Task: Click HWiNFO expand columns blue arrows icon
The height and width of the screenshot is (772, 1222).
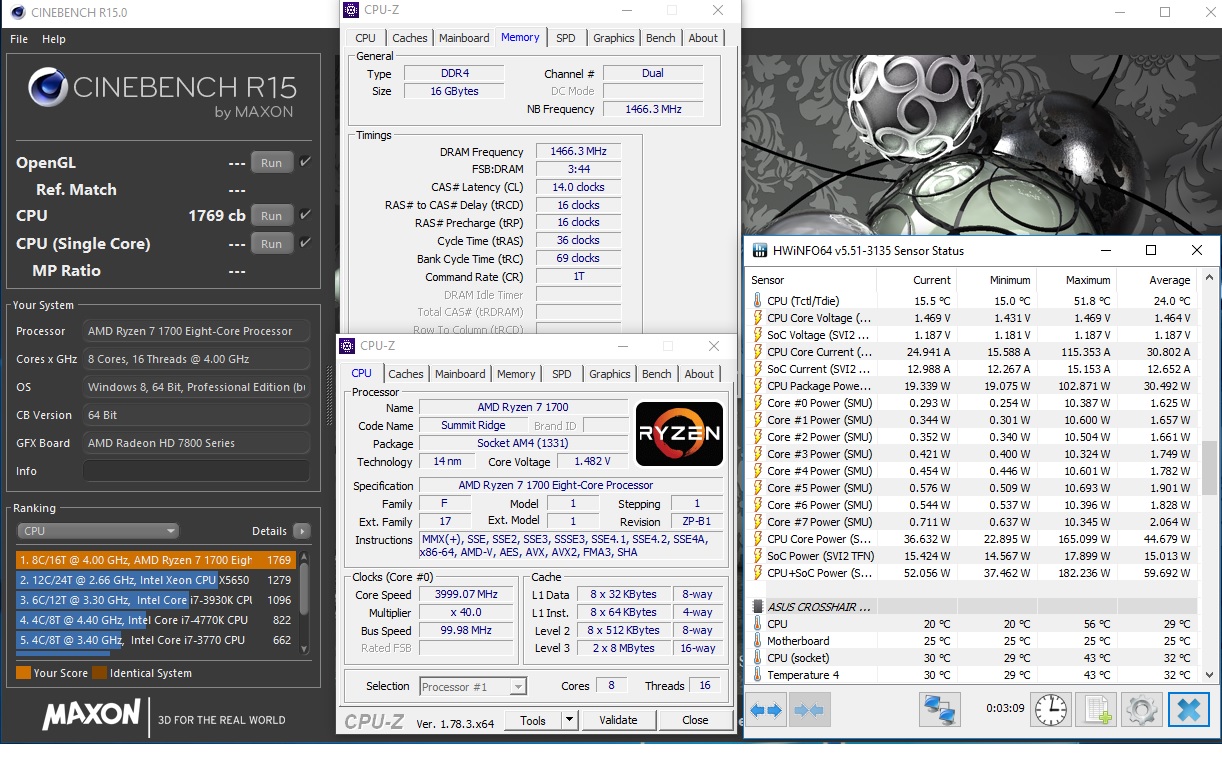Action: point(766,710)
